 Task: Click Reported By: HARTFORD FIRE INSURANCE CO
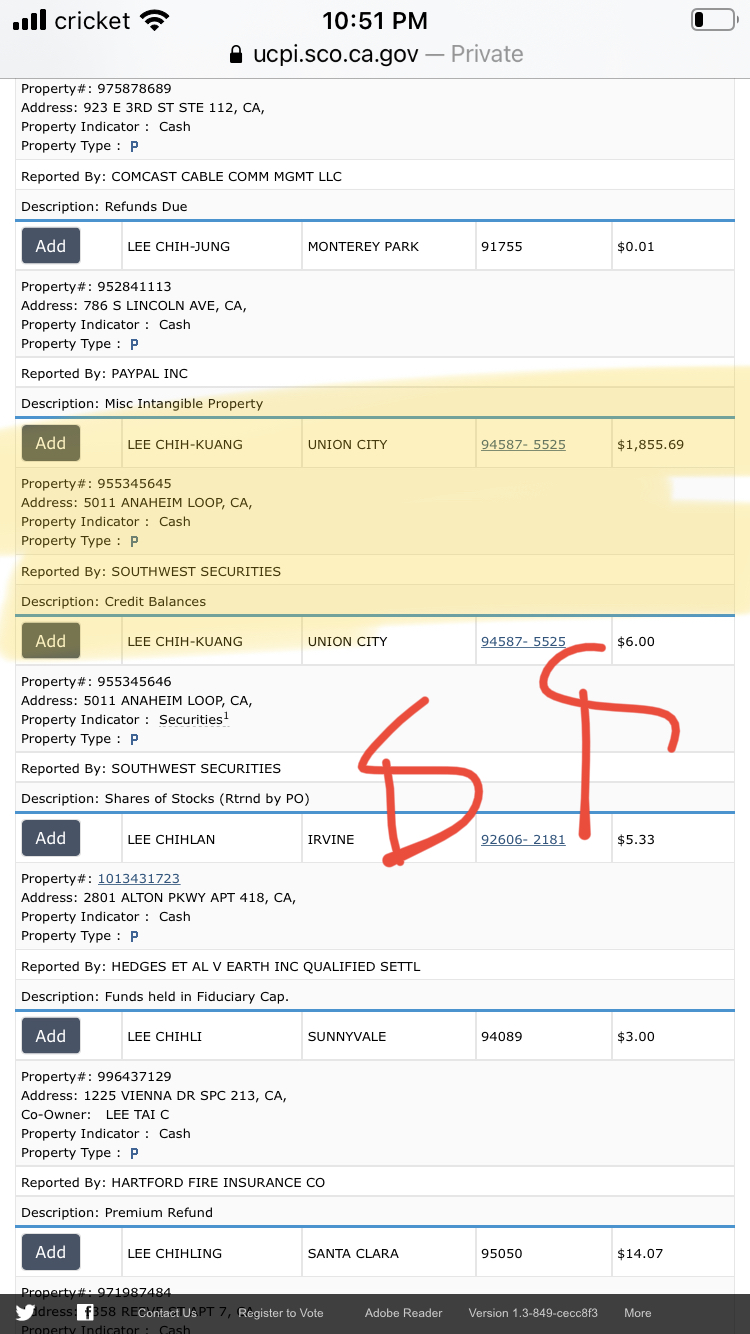coord(173,1182)
